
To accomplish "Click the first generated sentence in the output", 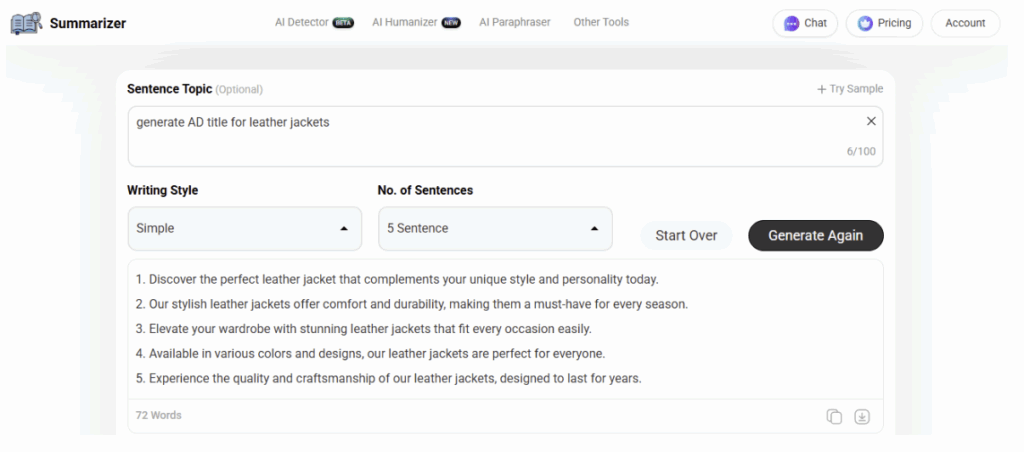I will pos(397,279).
